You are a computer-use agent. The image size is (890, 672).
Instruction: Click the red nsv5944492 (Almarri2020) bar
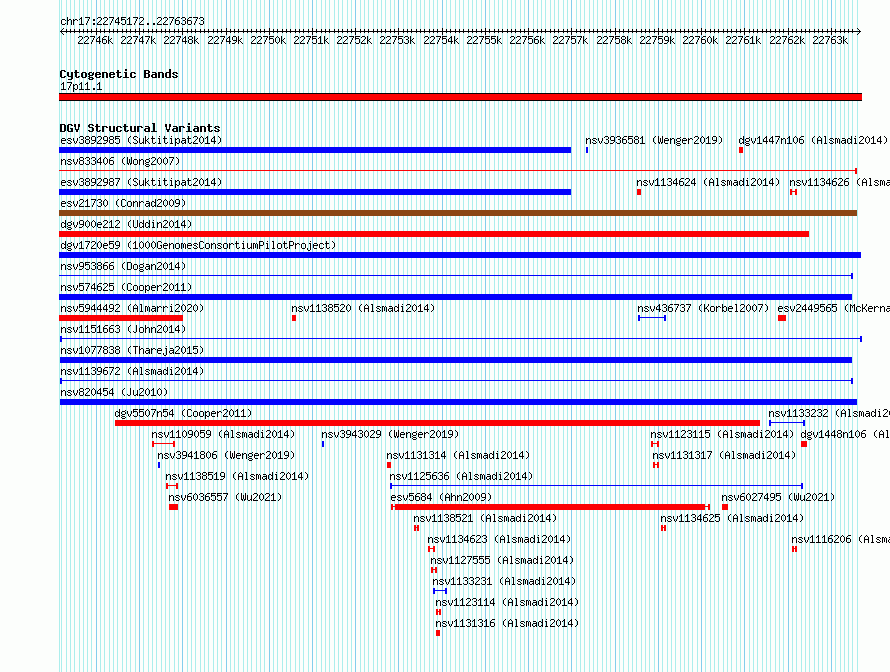[x=121, y=318]
